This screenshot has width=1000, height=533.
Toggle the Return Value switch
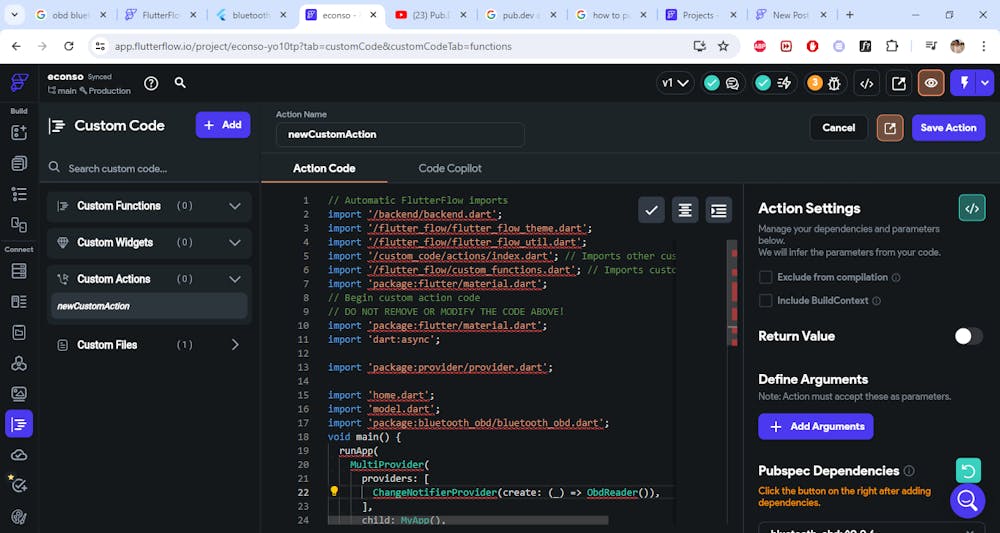click(968, 336)
